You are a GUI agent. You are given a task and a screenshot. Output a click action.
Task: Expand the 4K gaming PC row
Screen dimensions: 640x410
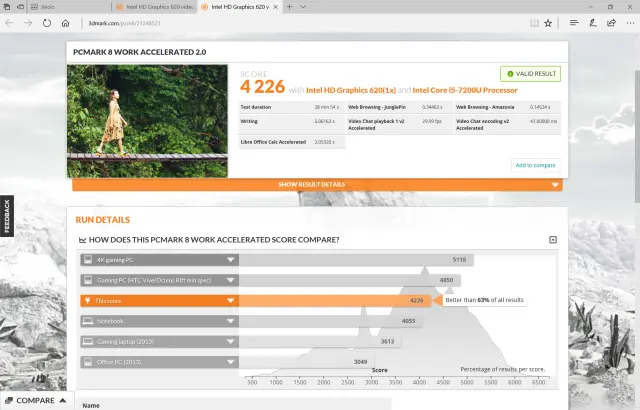click(231, 260)
